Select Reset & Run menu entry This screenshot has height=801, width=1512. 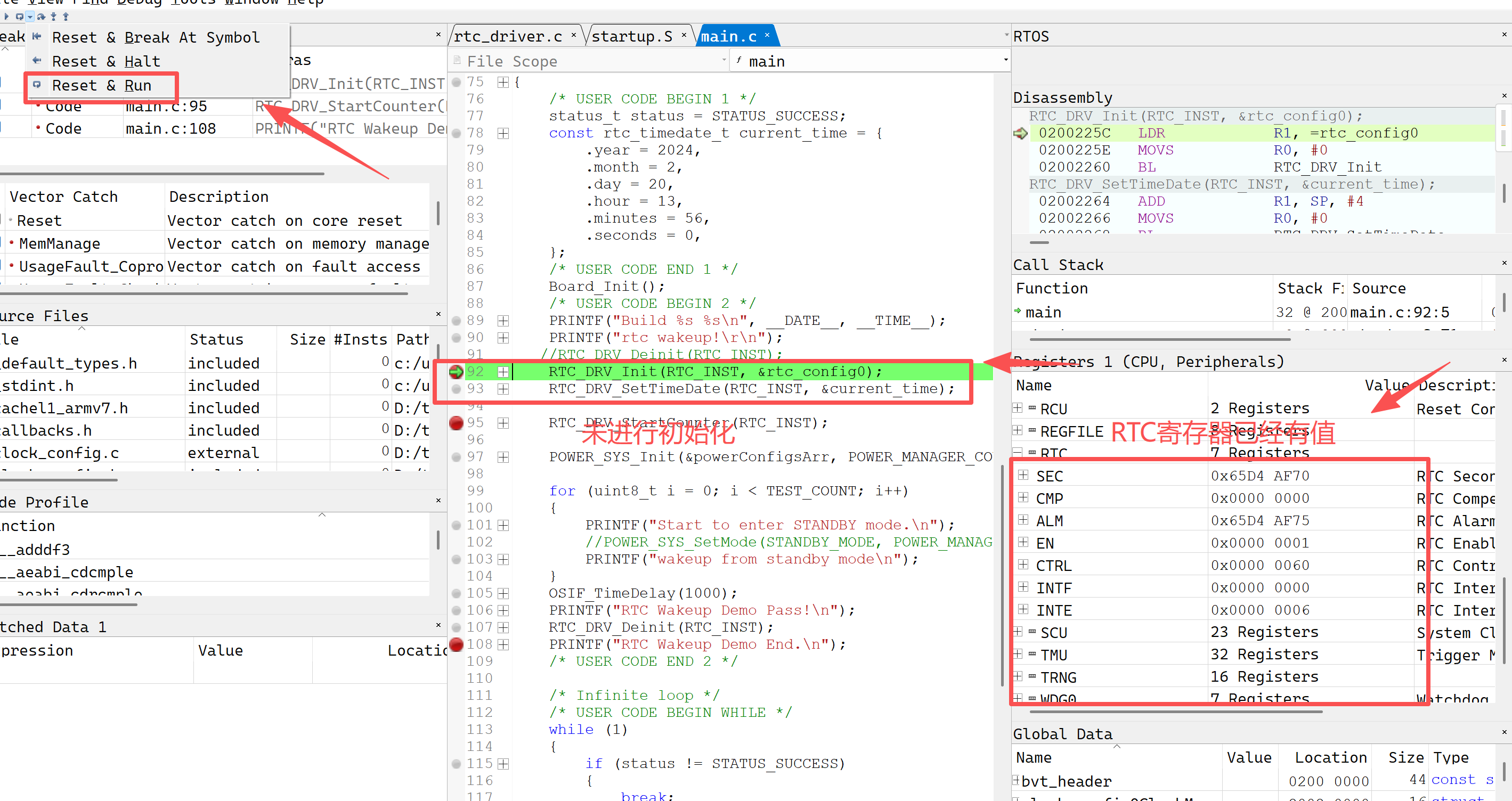(x=102, y=86)
